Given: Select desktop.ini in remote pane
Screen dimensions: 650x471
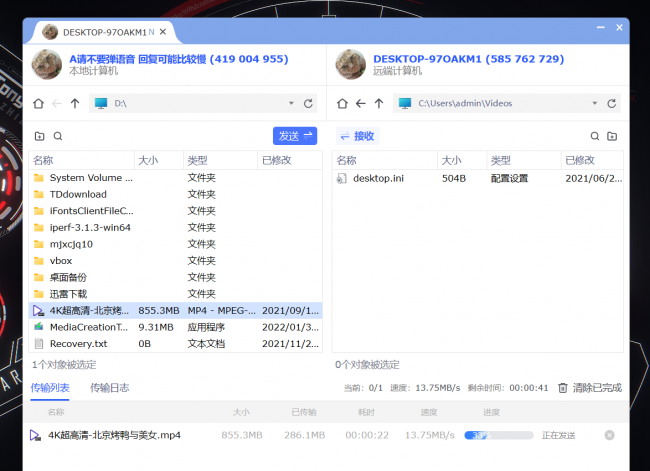Looking at the screenshot, I should click(478, 178).
